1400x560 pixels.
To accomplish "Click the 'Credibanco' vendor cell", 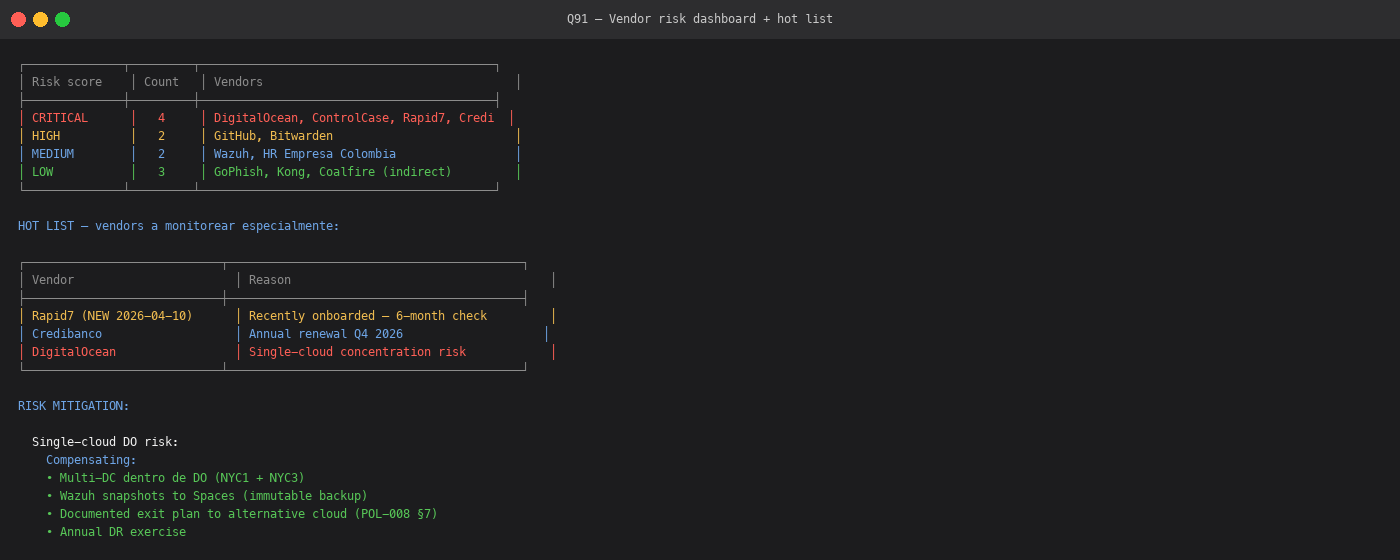I will point(67,334).
